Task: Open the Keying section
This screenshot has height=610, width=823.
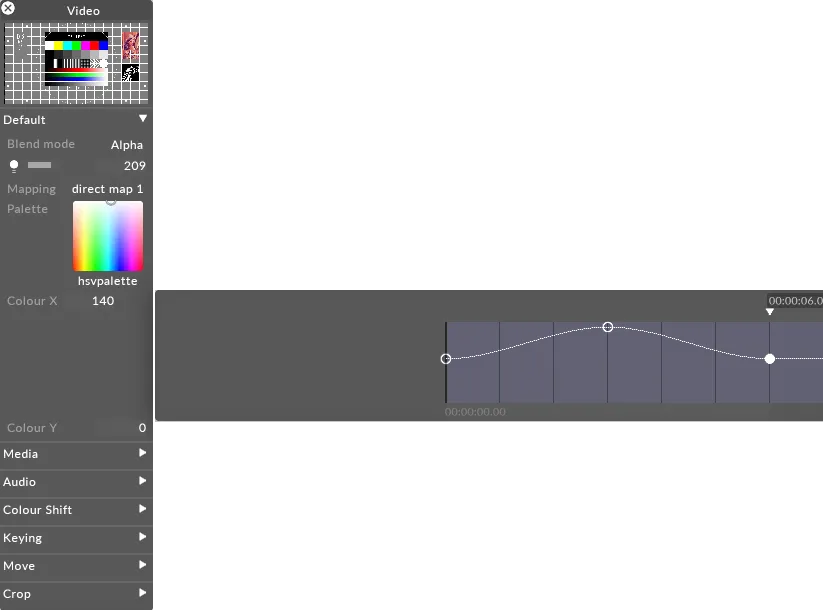Action: 142,538
